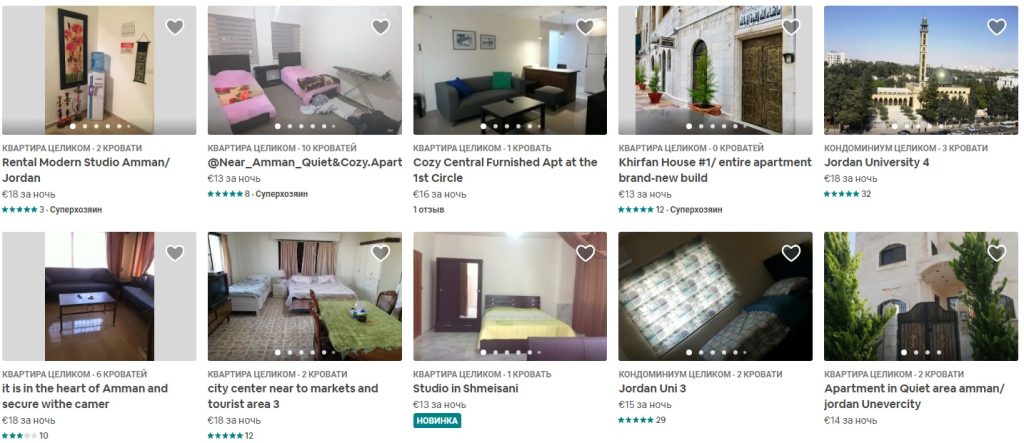Open Khirfan House #1 listing title

pyautogui.click(x=715, y=170)
